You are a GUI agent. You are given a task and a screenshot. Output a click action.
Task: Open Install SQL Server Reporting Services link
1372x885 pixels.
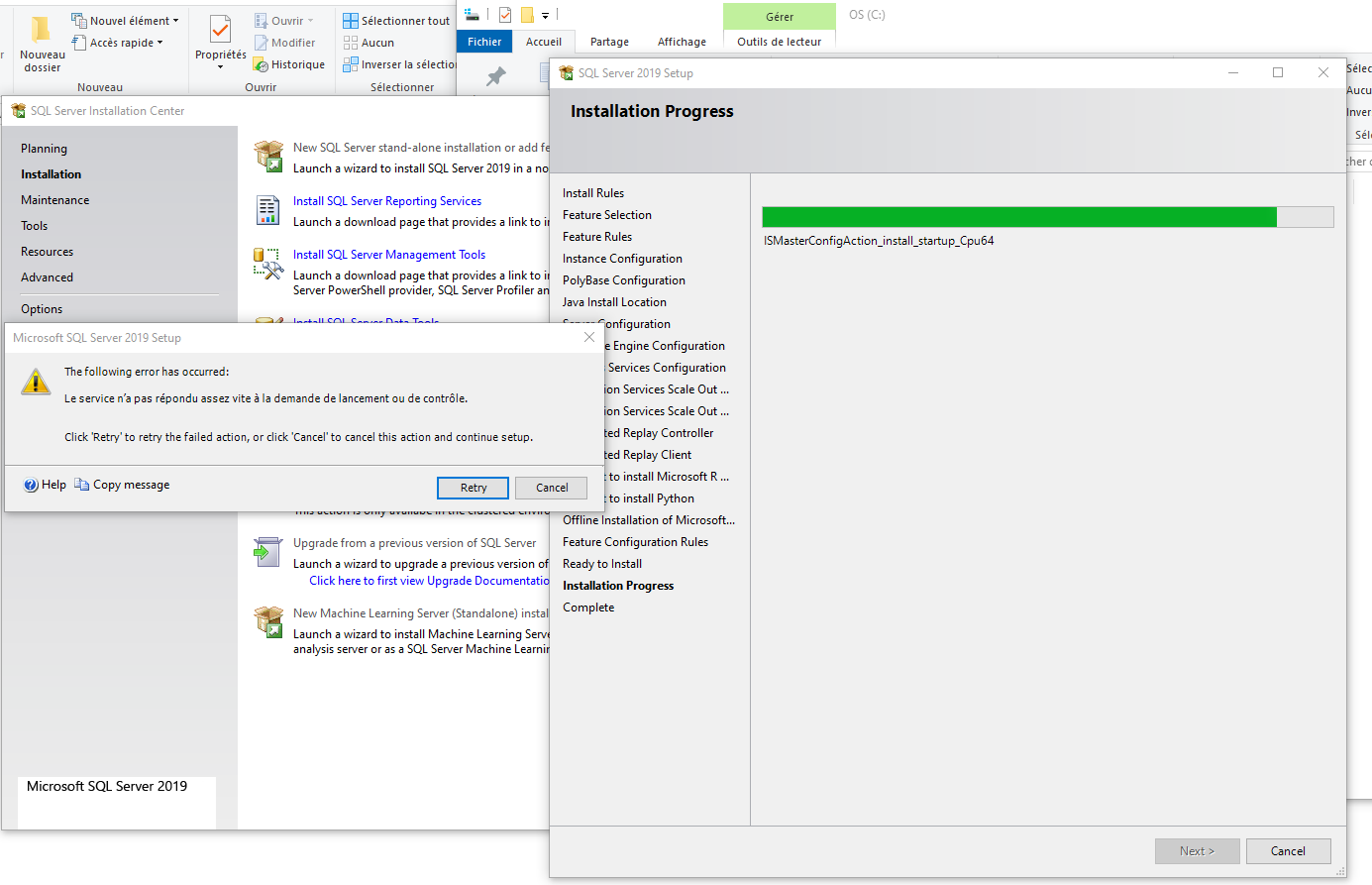387,201
